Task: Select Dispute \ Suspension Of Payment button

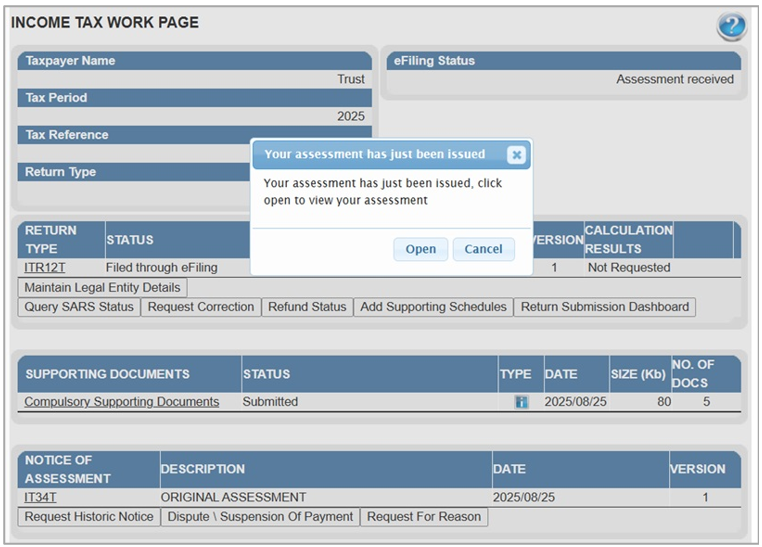Action: [x=260, y=517]
